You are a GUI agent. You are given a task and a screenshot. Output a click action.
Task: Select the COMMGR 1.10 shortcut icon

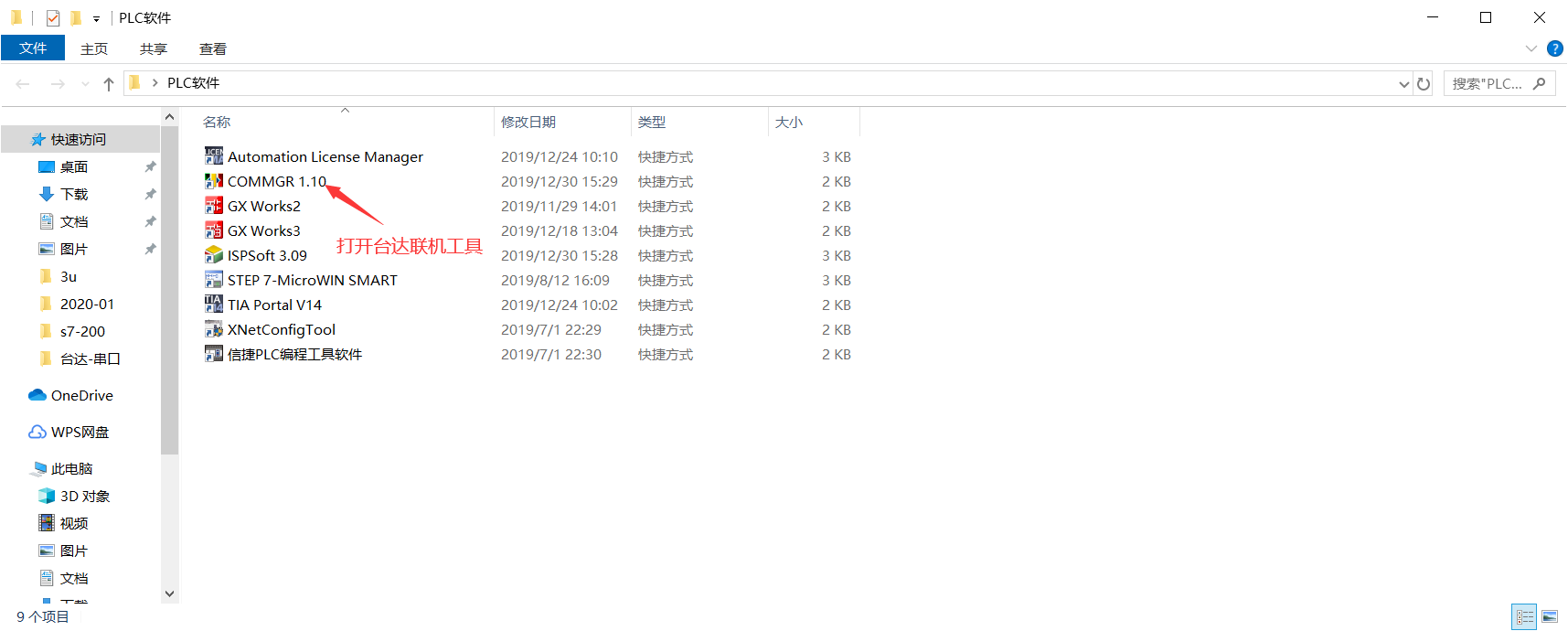coord(214,181)
